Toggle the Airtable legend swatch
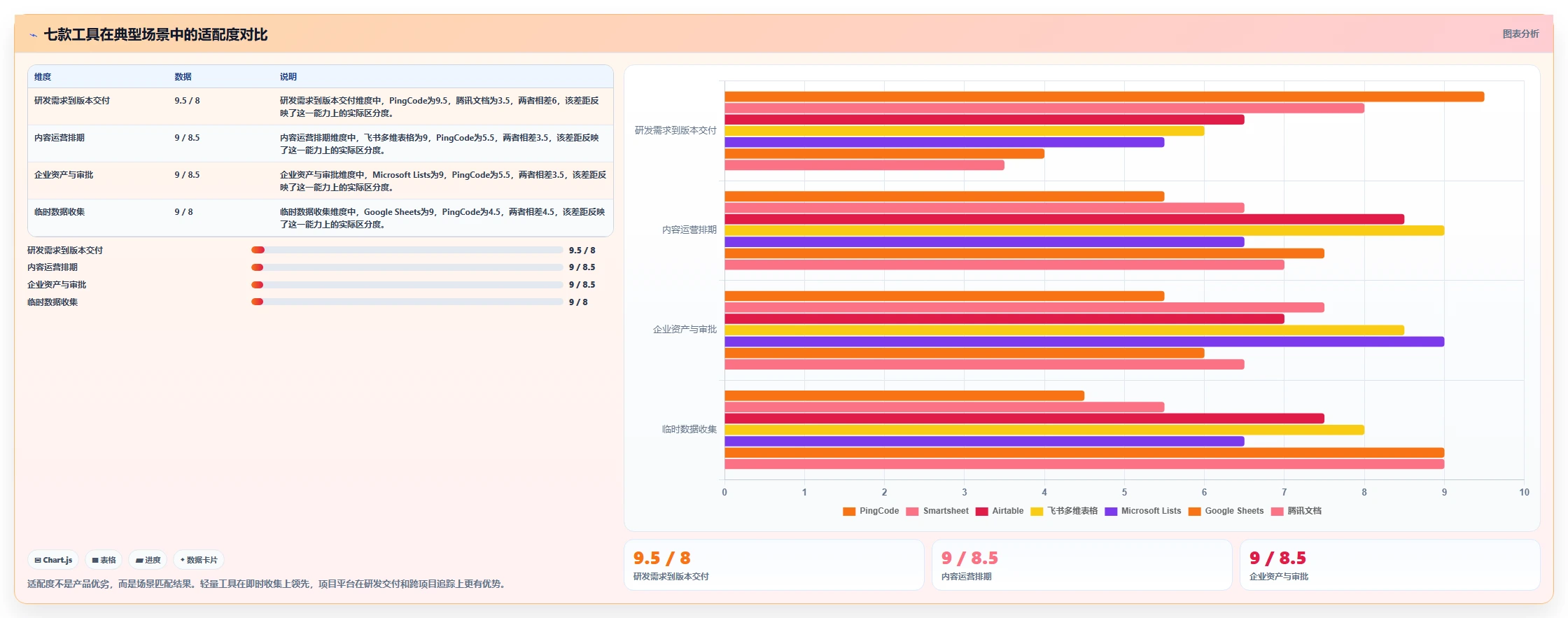 click(981, 512)
